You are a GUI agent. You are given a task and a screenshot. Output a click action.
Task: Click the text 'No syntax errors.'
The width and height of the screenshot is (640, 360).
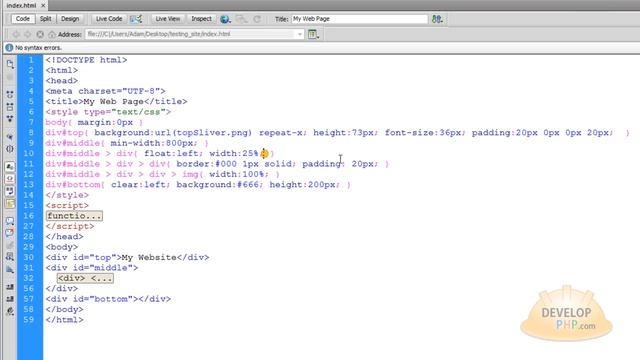pos(38,48)
